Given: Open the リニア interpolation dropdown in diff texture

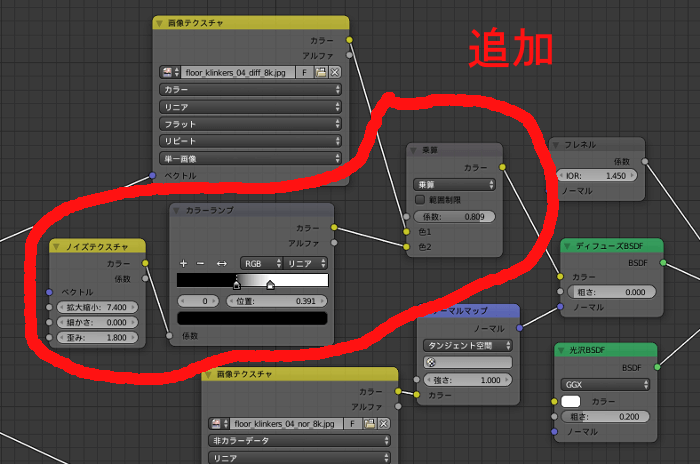Looking at the screenshot, I should (x=250, y=107).
